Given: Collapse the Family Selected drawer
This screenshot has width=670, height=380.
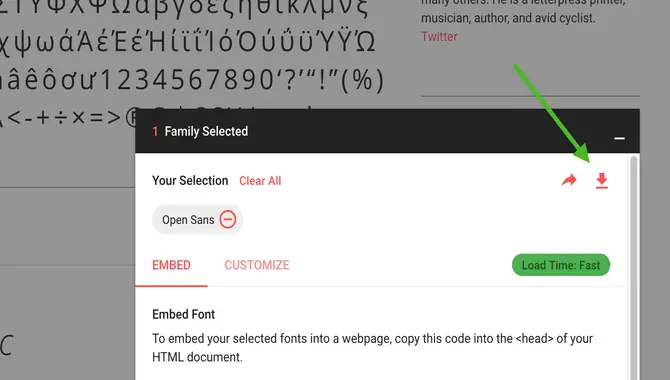Looking at the screenshot, I should (x=619, y=138).
